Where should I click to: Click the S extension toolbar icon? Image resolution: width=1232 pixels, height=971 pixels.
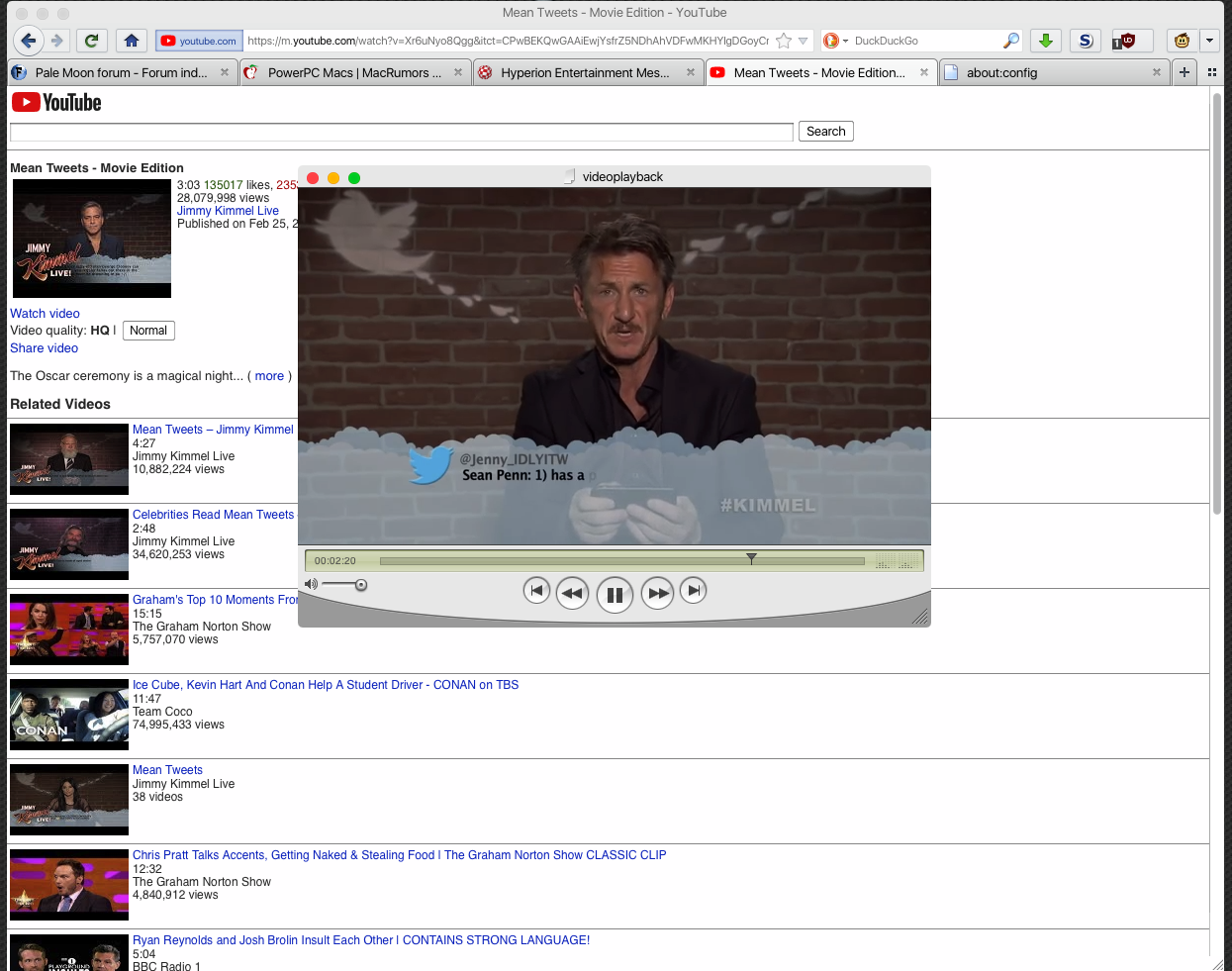point(1086,41)
